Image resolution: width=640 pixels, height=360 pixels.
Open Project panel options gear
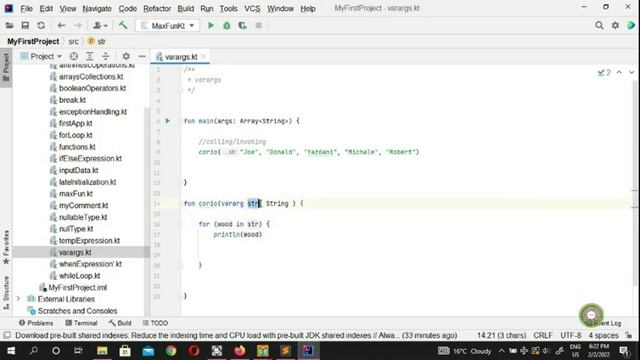coord(126,56)
